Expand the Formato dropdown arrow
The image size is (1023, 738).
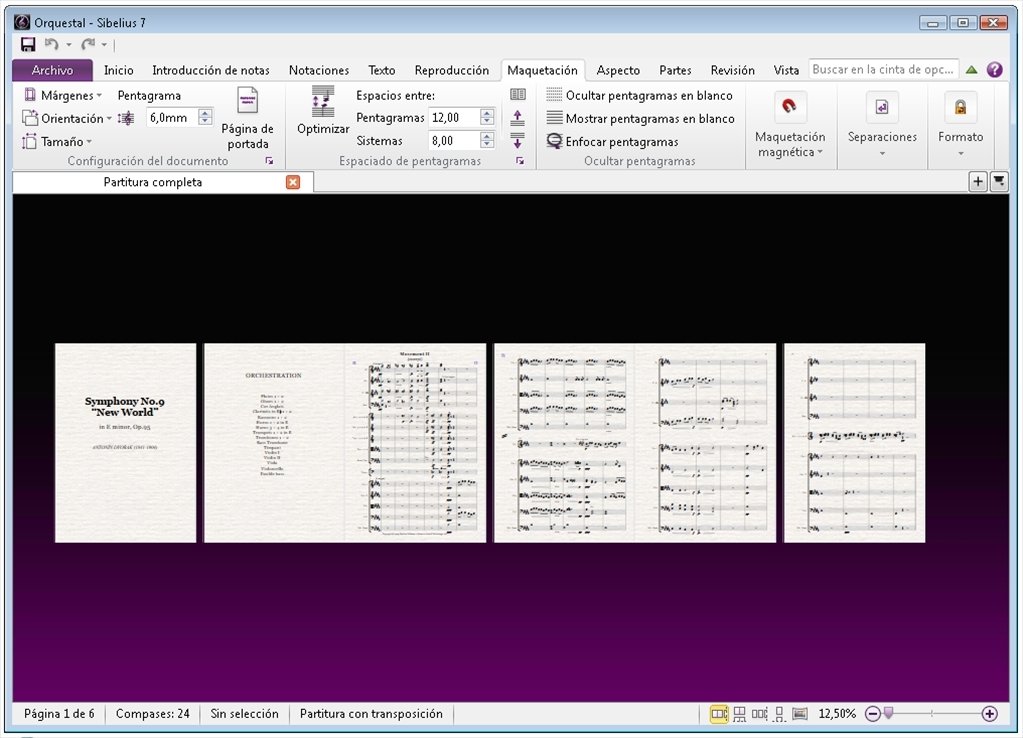click(x=960, y=153)
